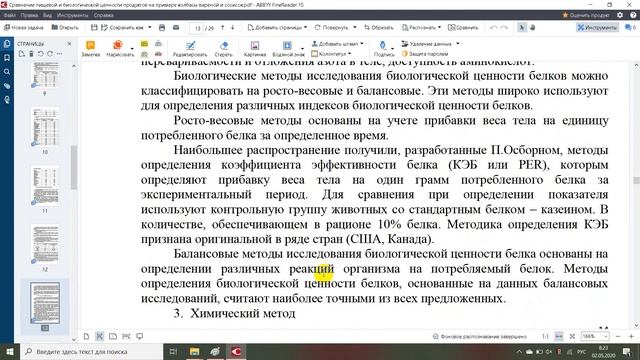
Task: Click Сравнить compare documents button
Action: (463, 27)
